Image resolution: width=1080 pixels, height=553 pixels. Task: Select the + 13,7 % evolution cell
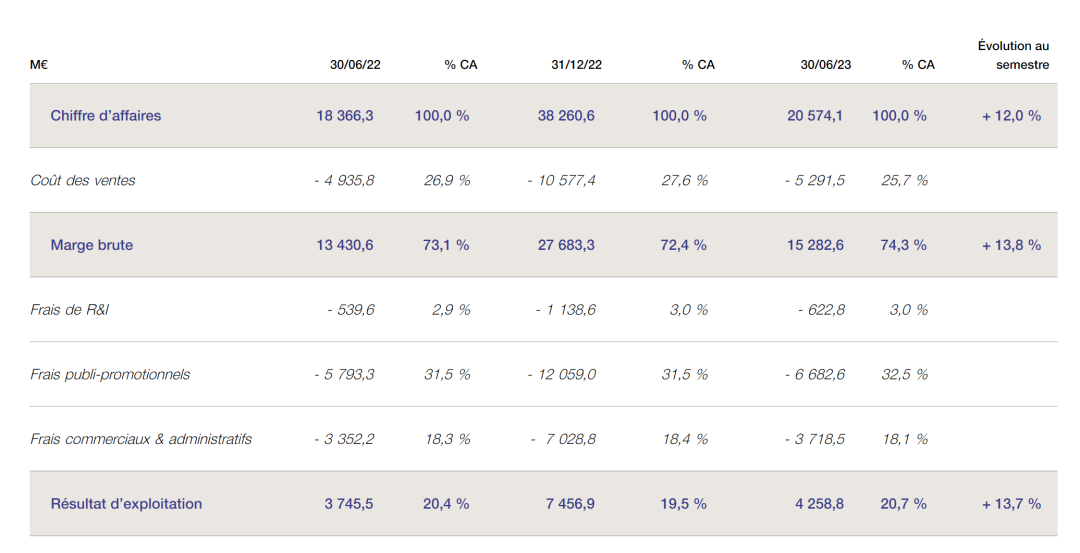tap(1011, 504)
